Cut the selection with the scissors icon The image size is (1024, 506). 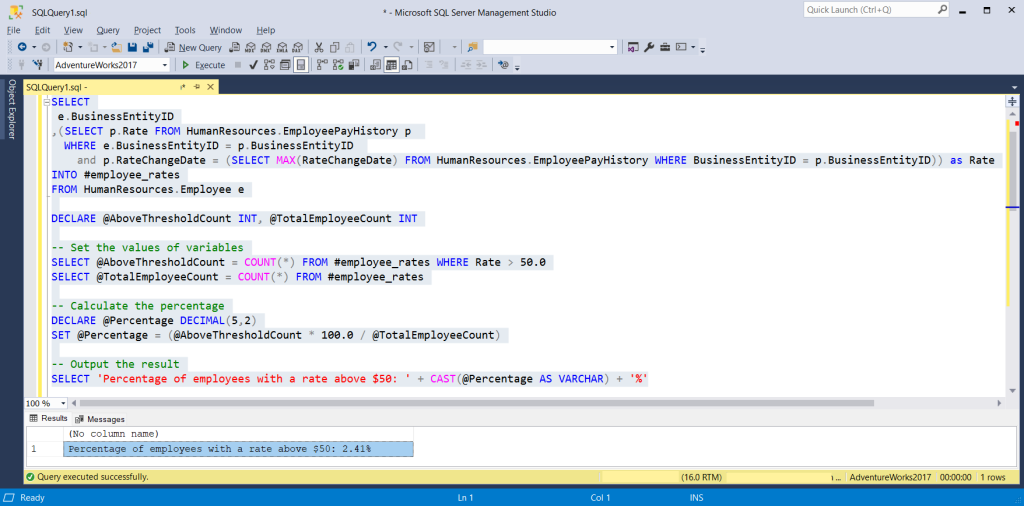point(319,47)
